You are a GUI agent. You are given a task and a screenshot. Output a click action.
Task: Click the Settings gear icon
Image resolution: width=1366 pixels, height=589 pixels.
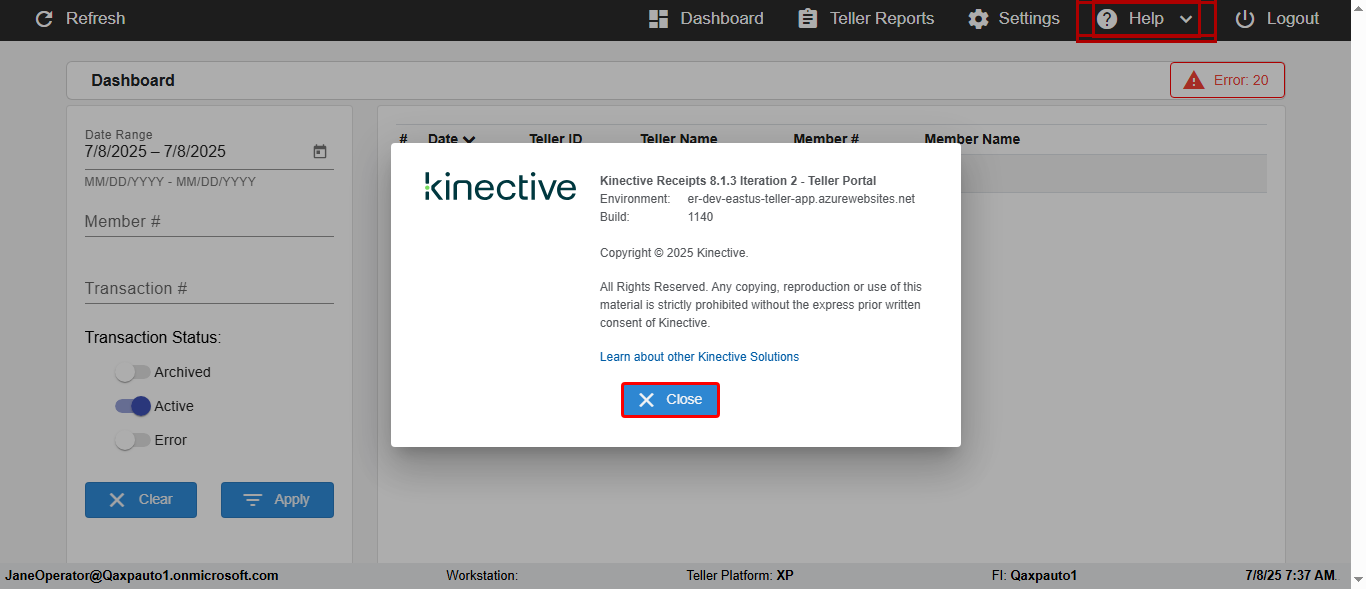(x=978, y=19)
